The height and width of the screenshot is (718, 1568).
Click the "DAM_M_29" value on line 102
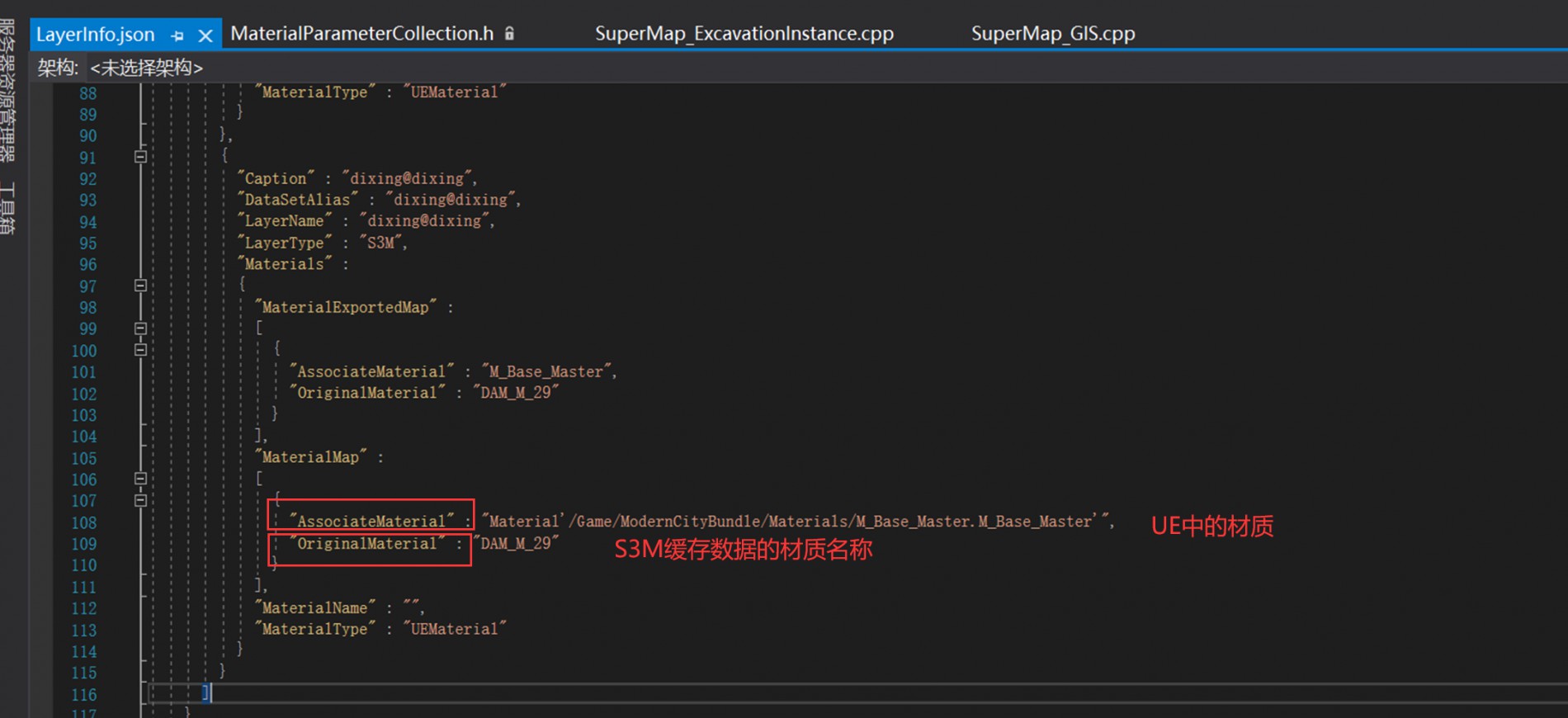pos(516,393)
